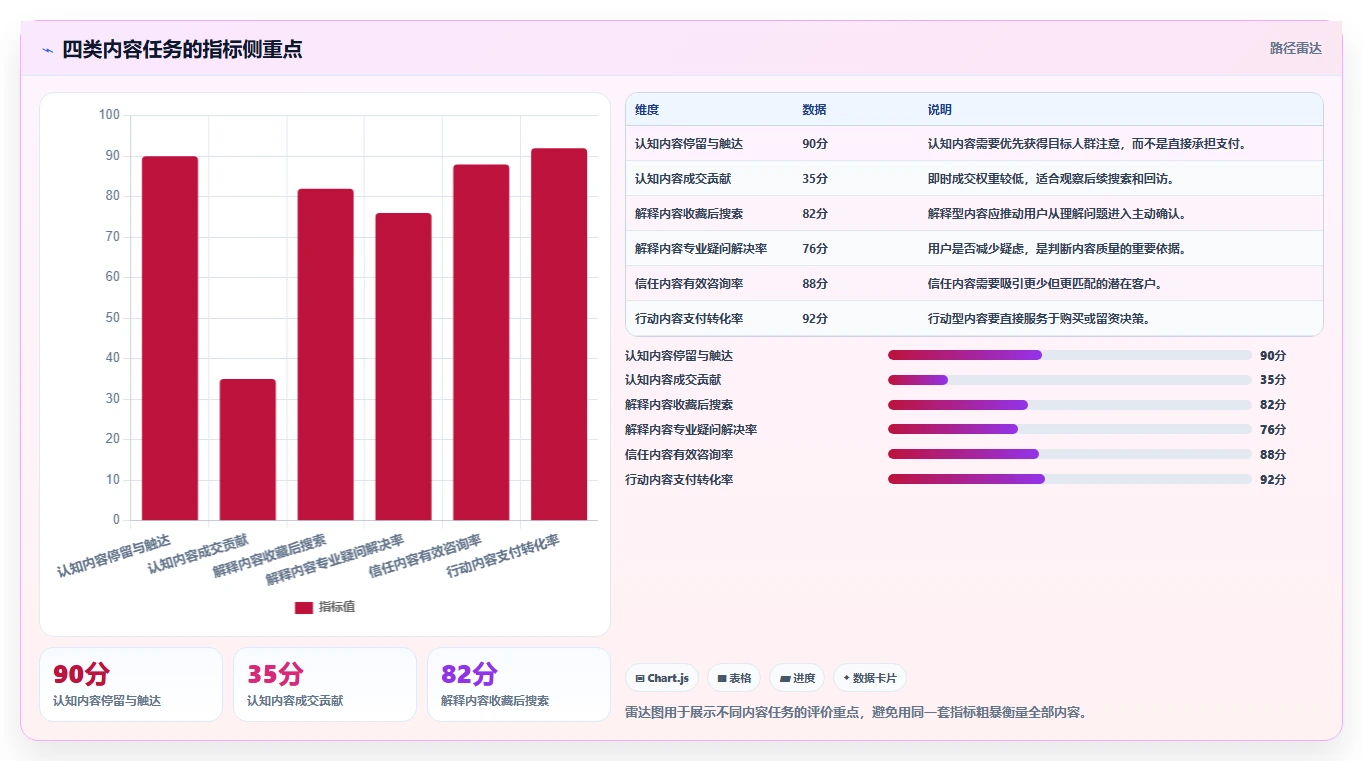Open the 82分 解释内容收藏后搜索 data card
This screenshot has height=761, width=1363.
point(519,684)
